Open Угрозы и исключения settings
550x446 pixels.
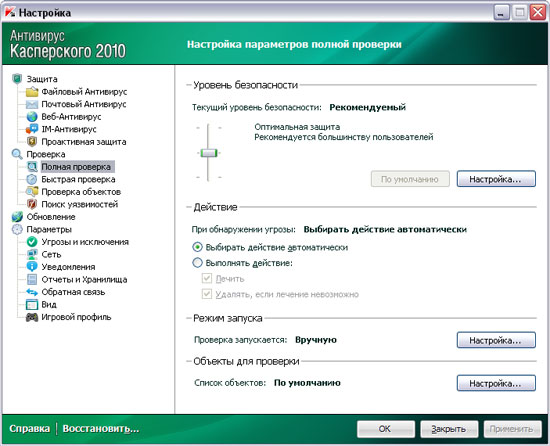coord(85,242)
